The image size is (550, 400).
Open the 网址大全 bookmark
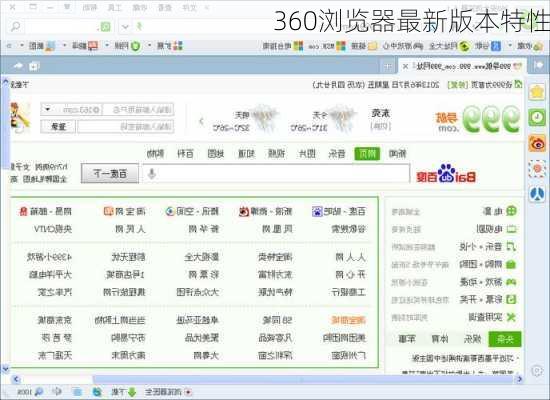coord(449,46)
